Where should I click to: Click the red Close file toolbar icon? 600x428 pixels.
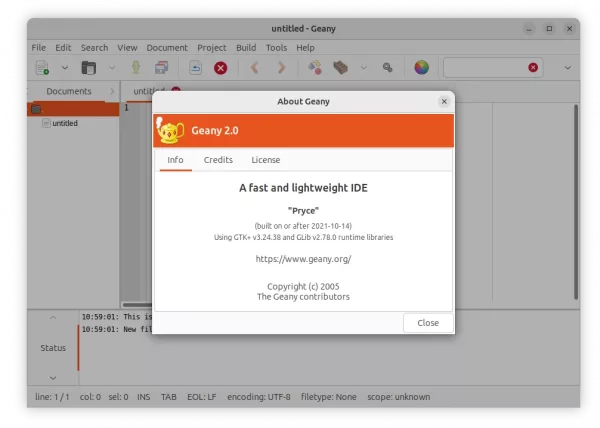[x=220, y=68]
